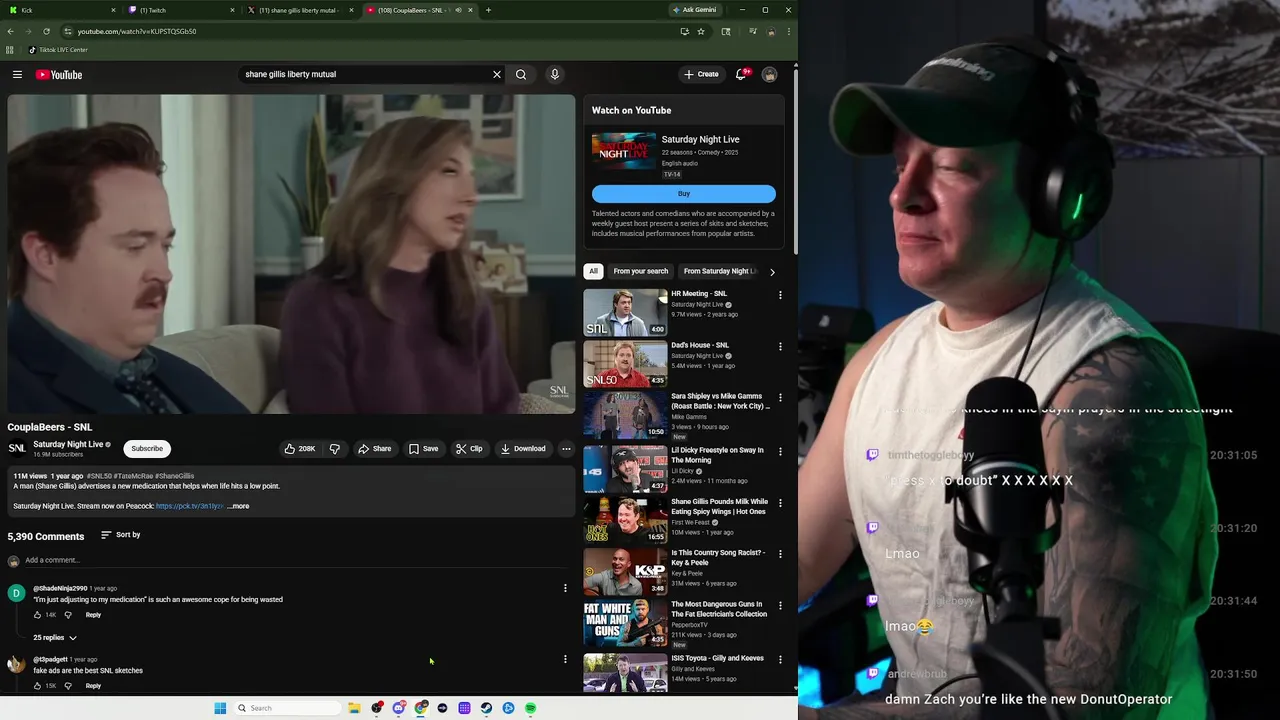Open options for Dad's House - SNL
The image size is (1280, 720).
coord(780,346)
